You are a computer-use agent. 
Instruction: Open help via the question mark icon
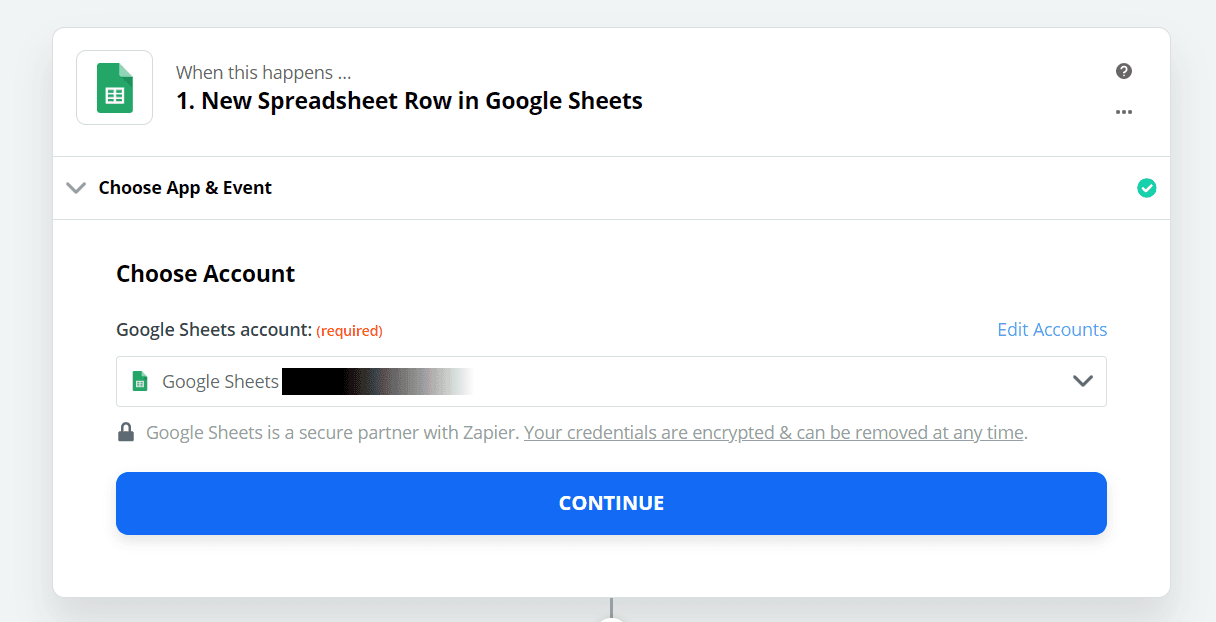pyautogui.click(x=1124, y=71)
